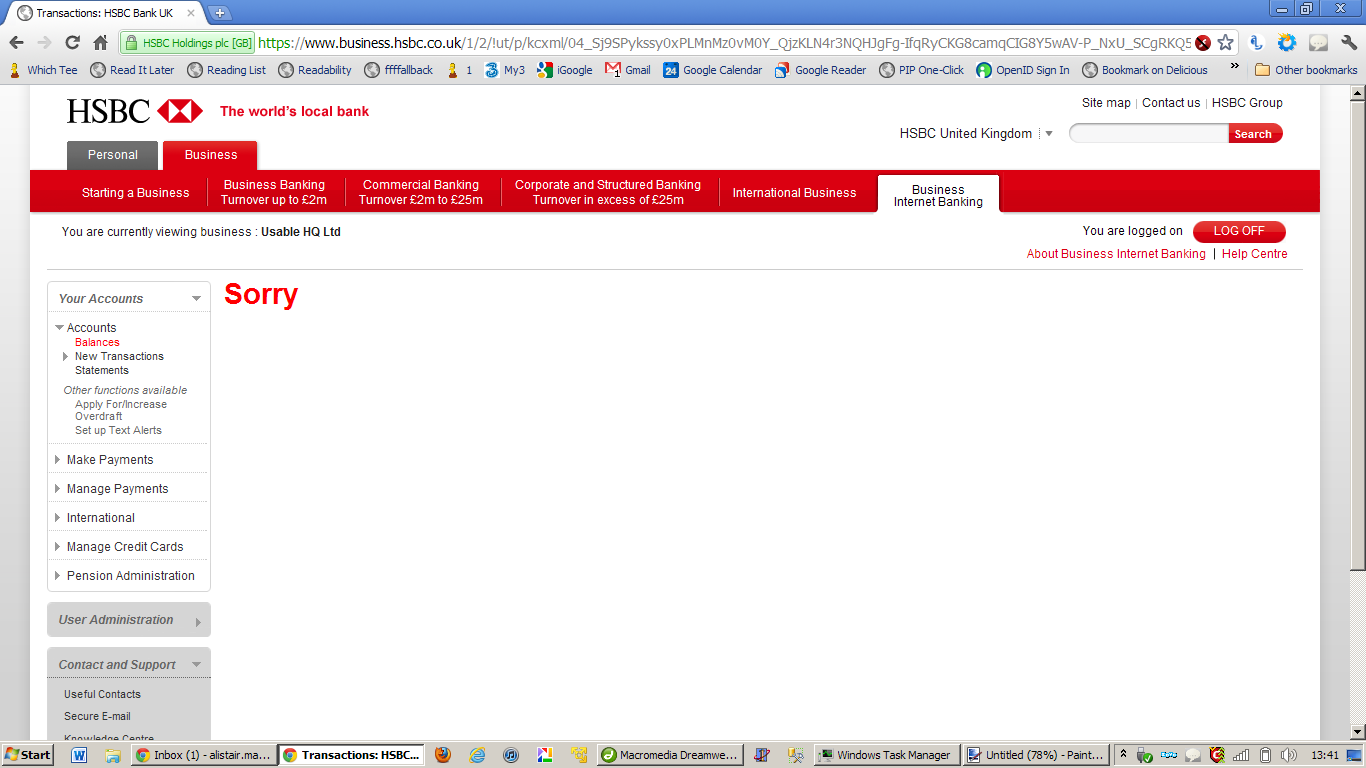Screen dimensions: 1366x768
Task: Open the Google Calendar bookmark
Action: point(712,70)
